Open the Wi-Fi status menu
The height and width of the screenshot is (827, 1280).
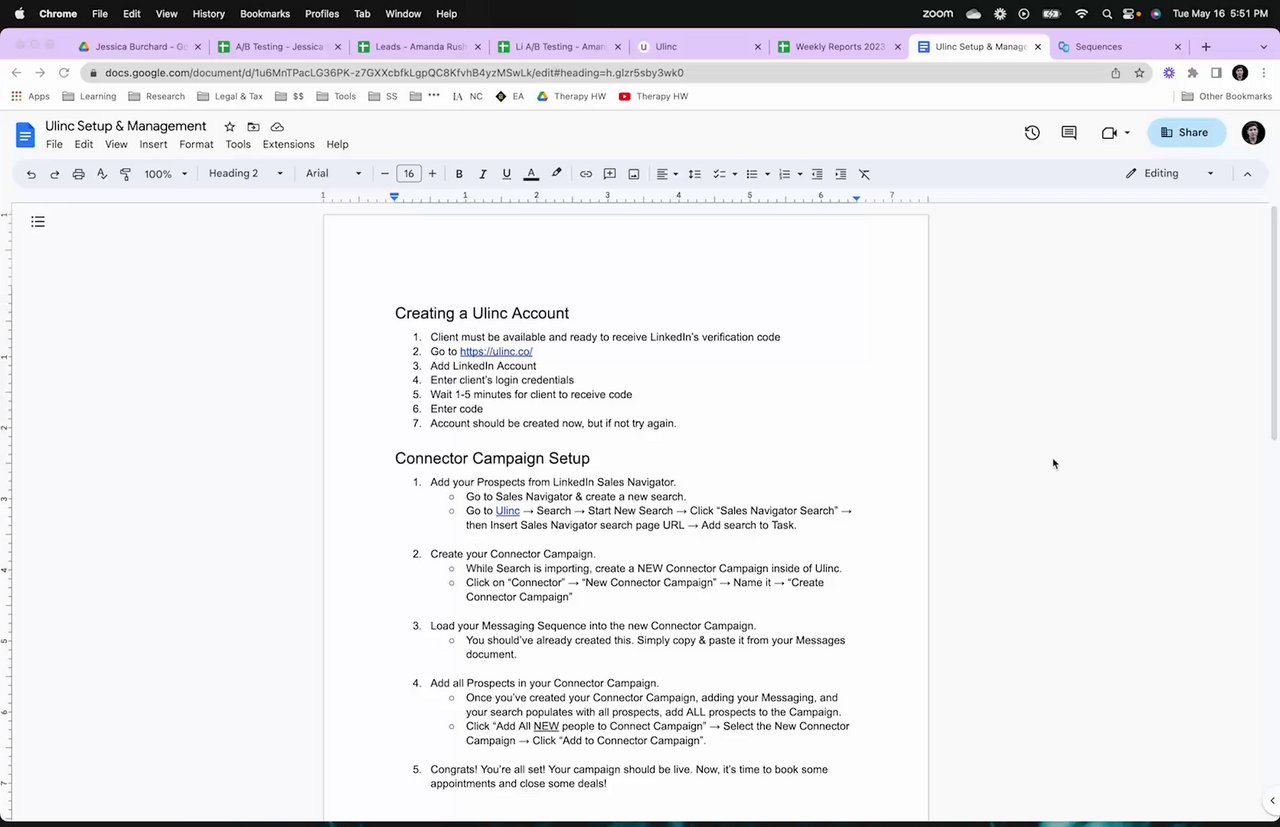(1081, 14)
